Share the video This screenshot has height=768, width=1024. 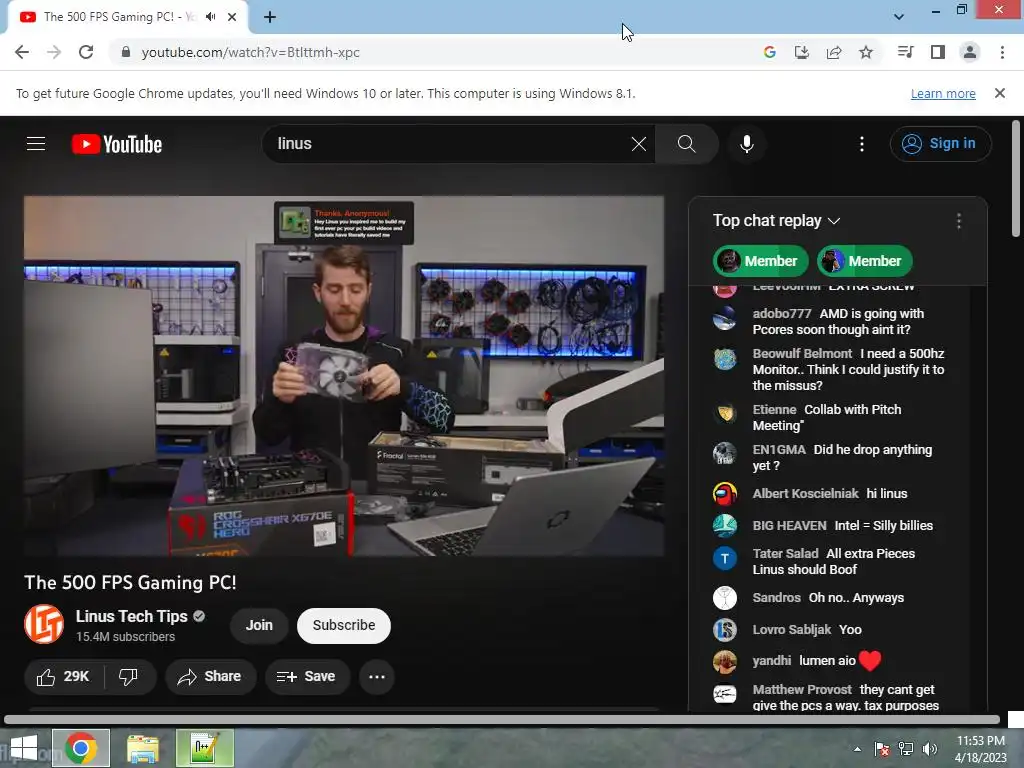tap(210, 677)
